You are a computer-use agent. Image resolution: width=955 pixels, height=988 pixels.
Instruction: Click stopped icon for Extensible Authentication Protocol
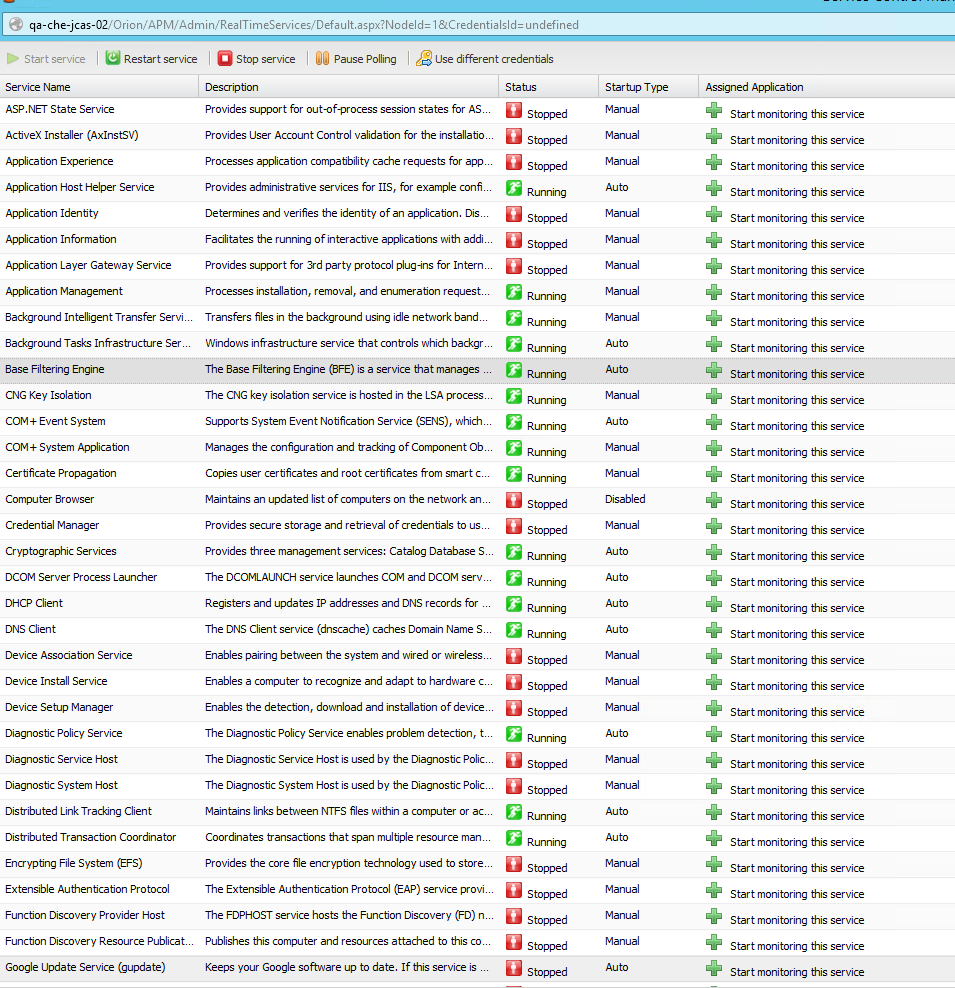tap(514, 890)
